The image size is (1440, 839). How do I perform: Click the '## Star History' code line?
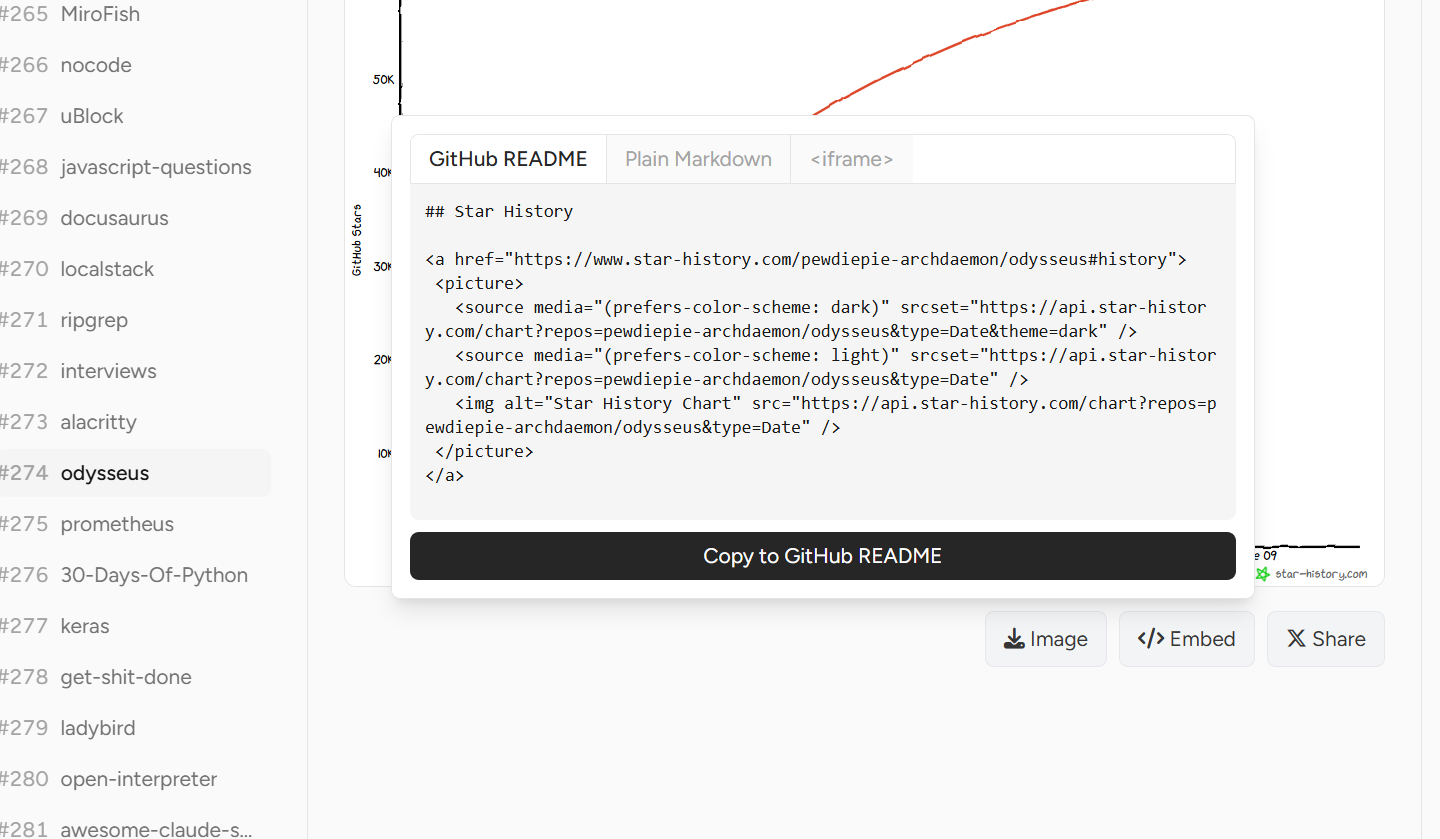click(x=499, y=211)
